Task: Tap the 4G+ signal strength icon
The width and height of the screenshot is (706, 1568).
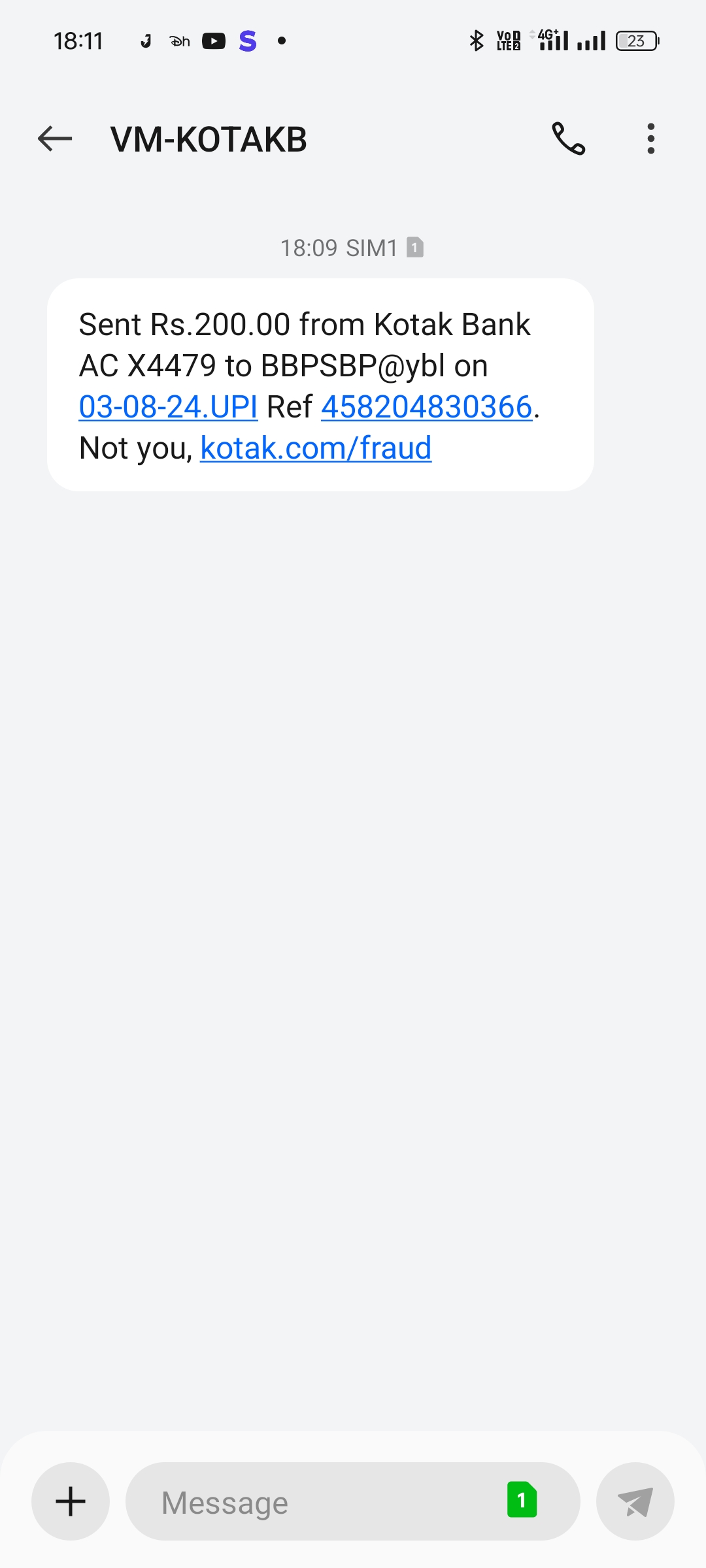Action: coord(551,41)
